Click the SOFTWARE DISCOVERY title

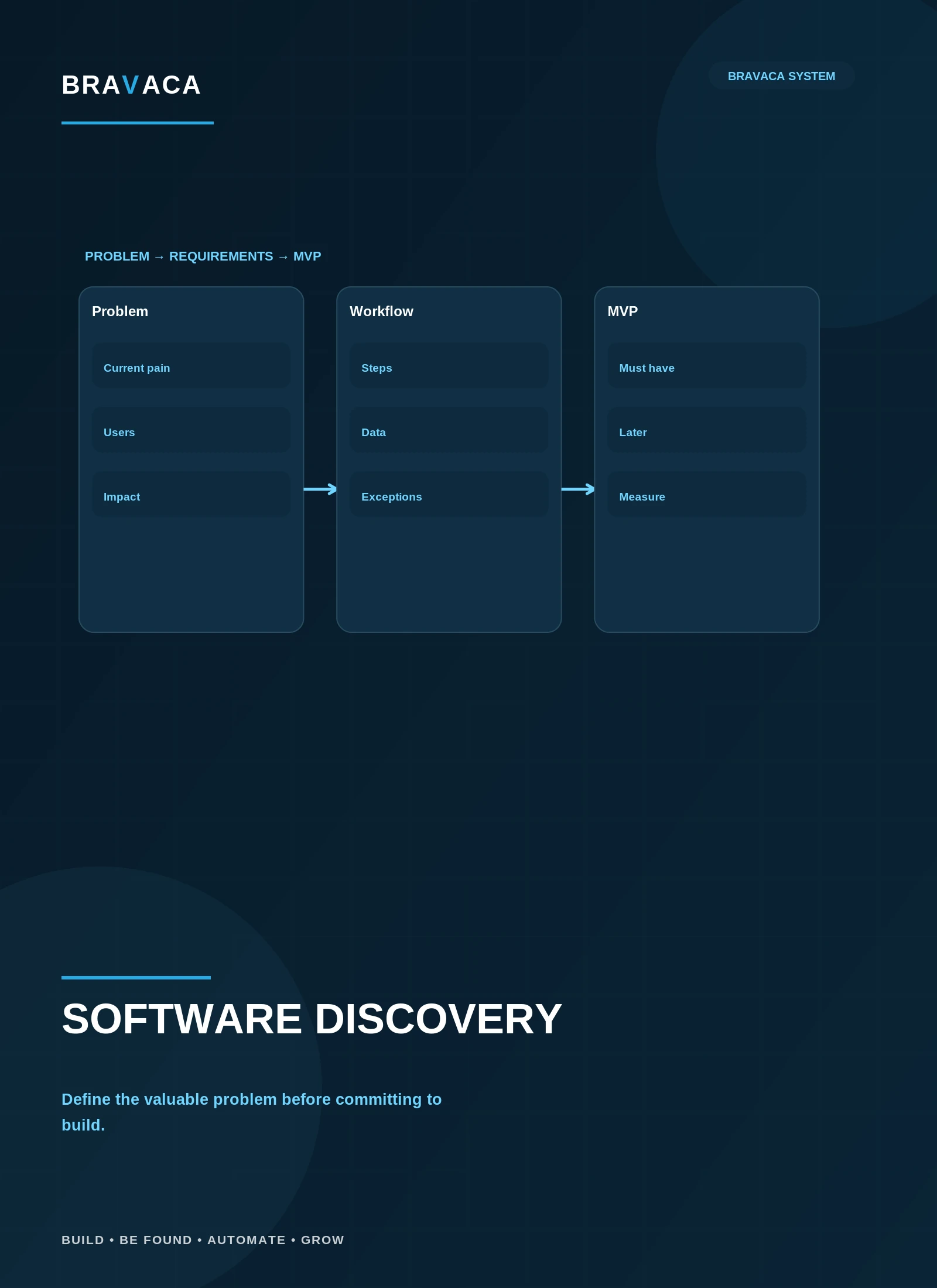[312, 1019]
